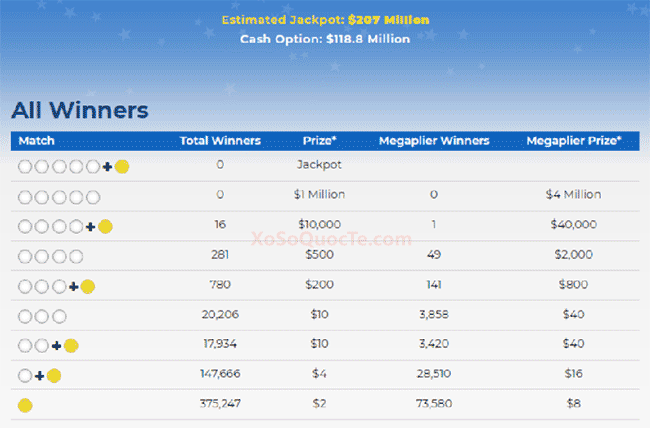
Task: Click the first white ball in the $500 row
Action: [25, 257]
